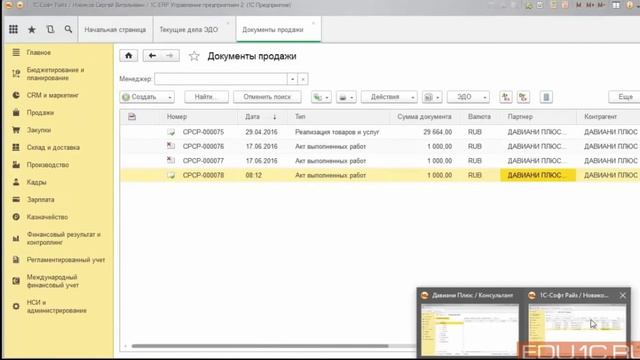The width and height of the screenshot is (640, 360).
Task: Open the create-based-on dropdown icon
Action: click(x=321, y=97)
